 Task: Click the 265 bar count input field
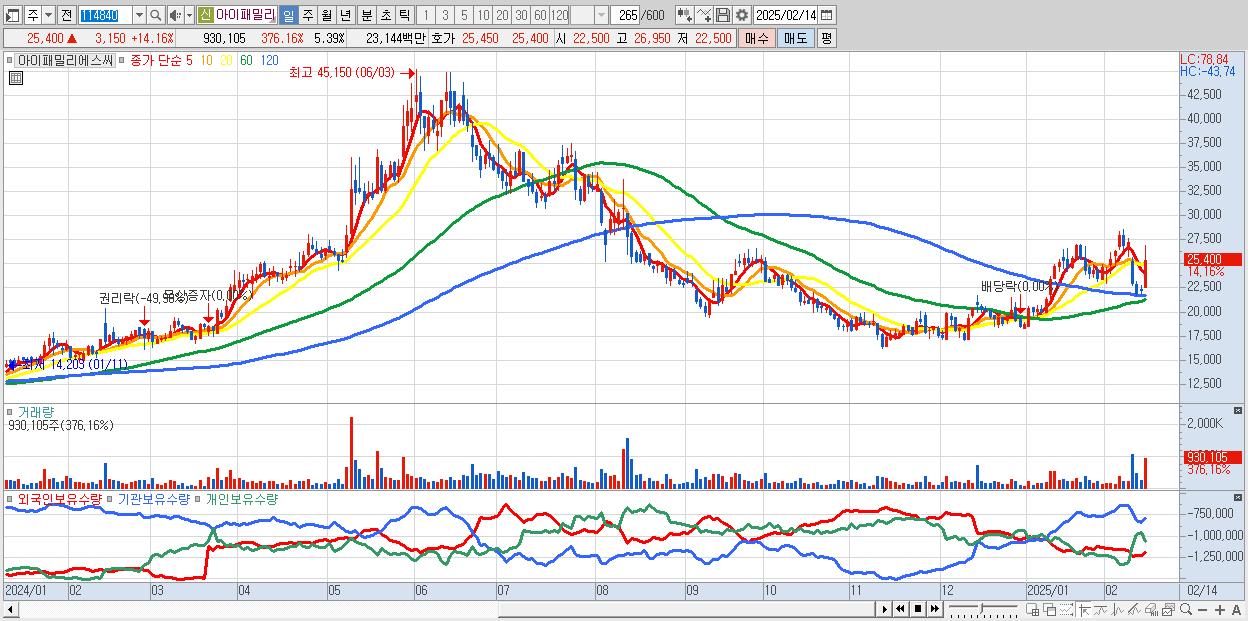click(626, 15)
